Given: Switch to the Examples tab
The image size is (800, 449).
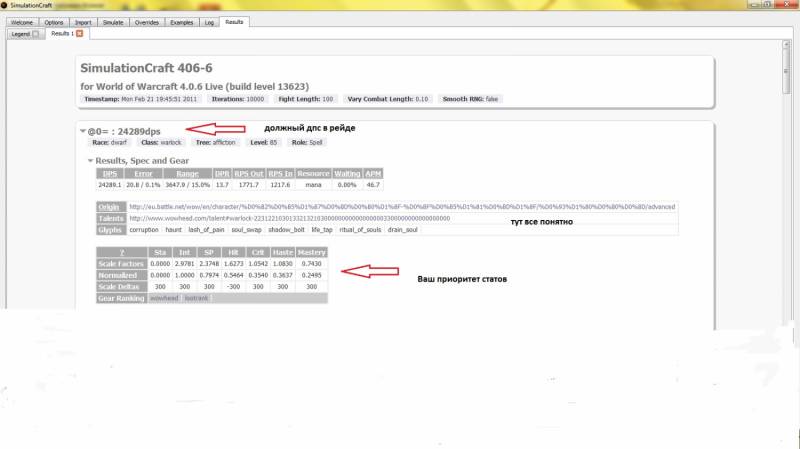Looking at the screenshot, I should (x=182, y=22).
